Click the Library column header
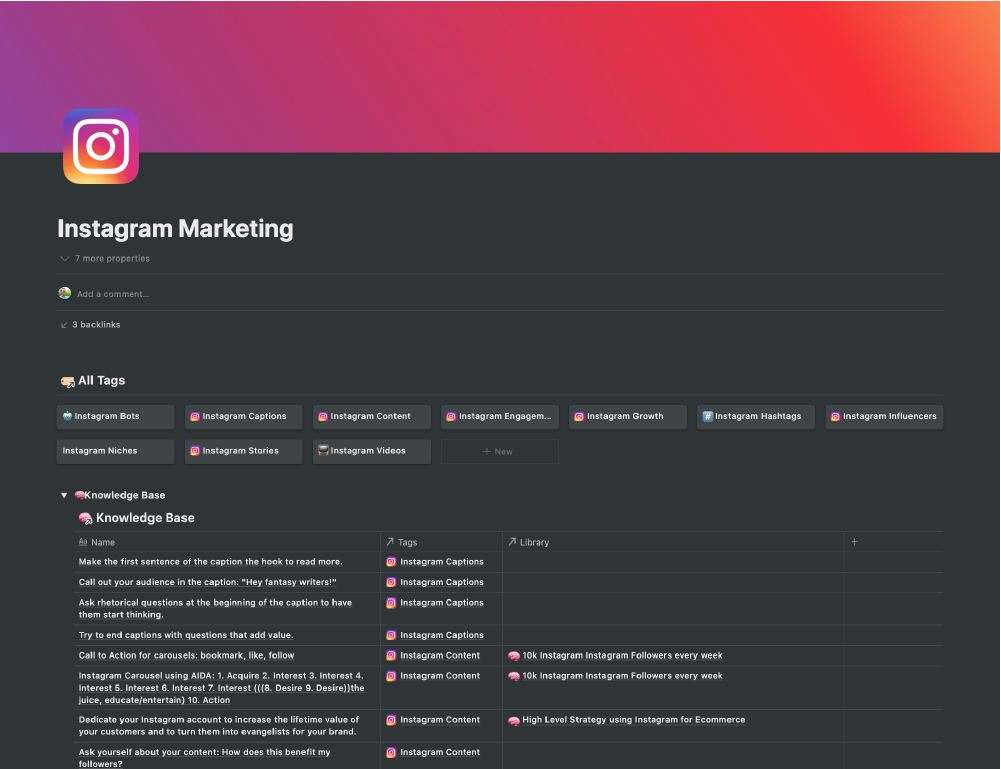Viewport: 1001px width, 769px height. (x=673, y=542)
